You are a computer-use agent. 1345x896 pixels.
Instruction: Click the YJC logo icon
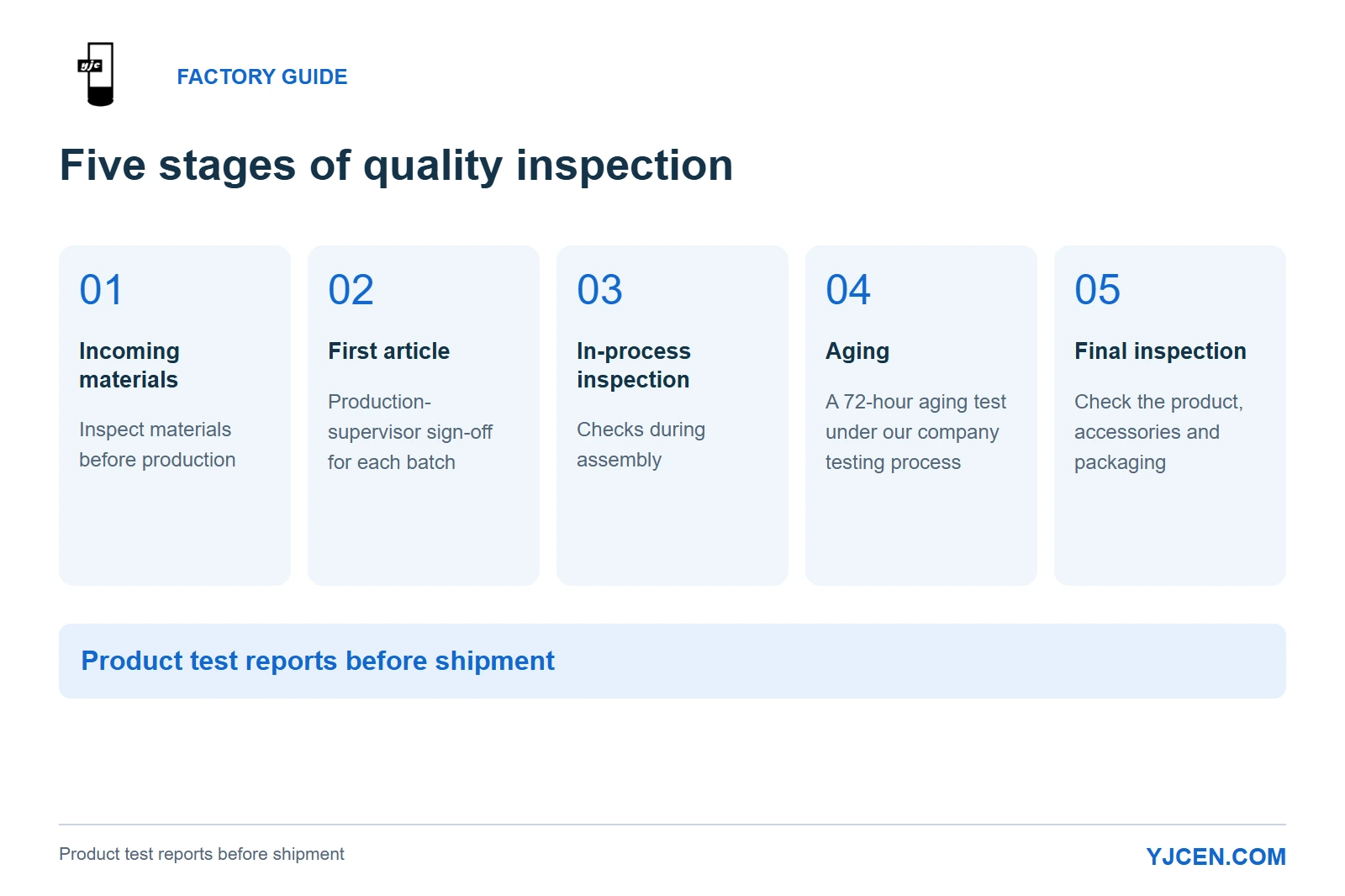point(96,75)
